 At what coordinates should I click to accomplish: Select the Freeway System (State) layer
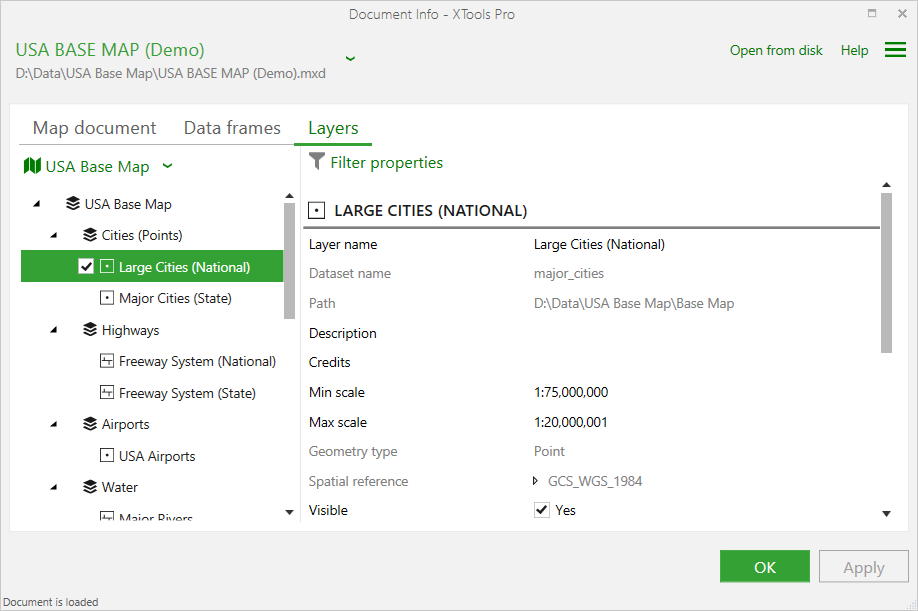[187, 393]
